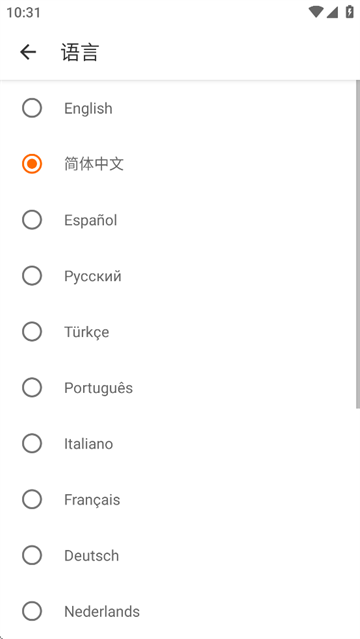Select the Italiano radio button
The image size is (360, 639).
pyautogui.click(x=32, y=443)
